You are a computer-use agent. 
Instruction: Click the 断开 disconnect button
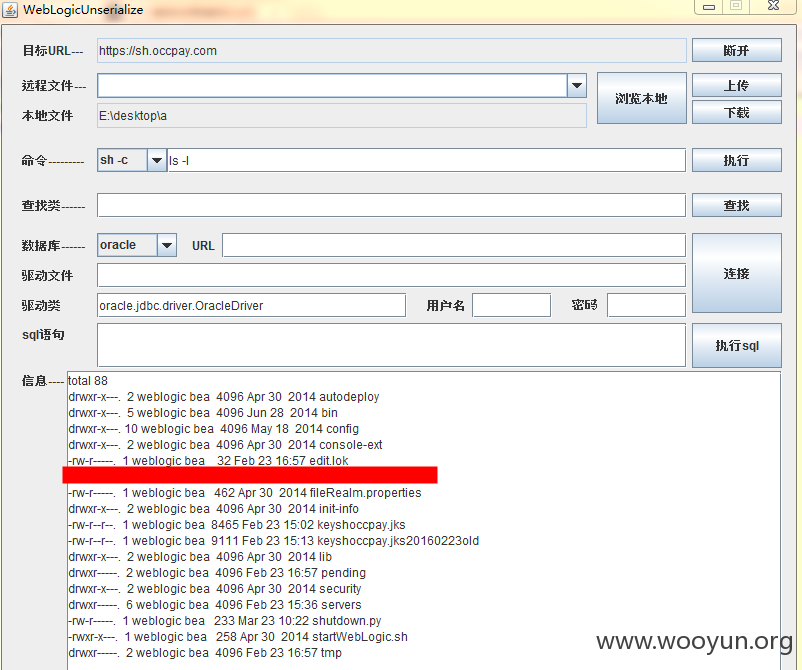pos(737,50)
